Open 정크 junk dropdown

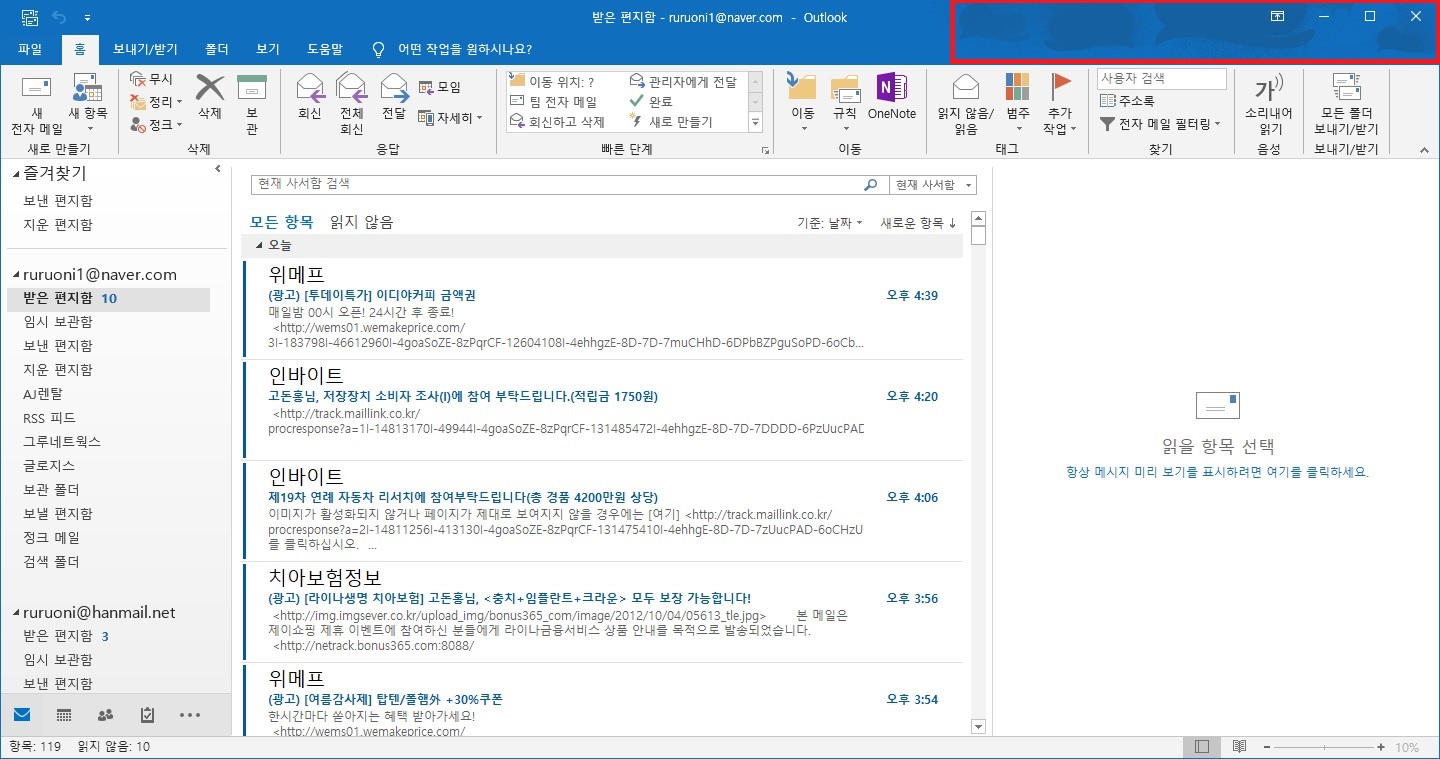click(x=158, y=125)
